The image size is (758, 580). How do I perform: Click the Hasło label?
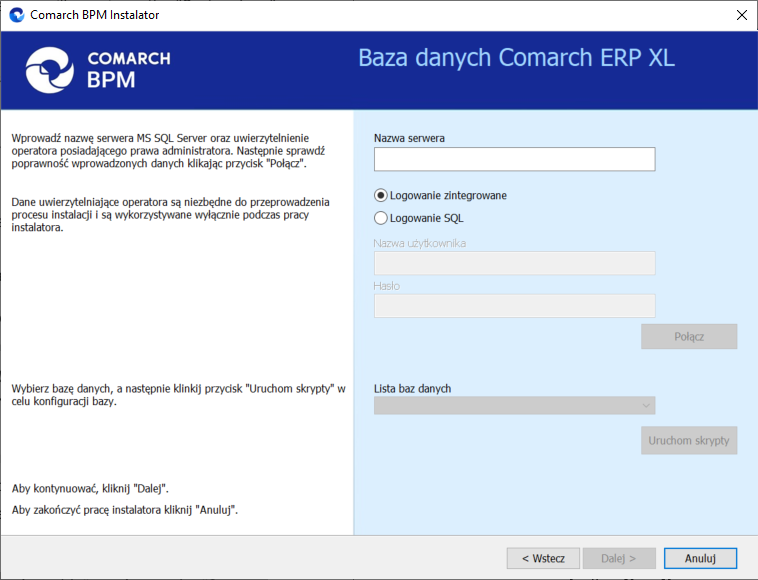(x=387, y=286)
